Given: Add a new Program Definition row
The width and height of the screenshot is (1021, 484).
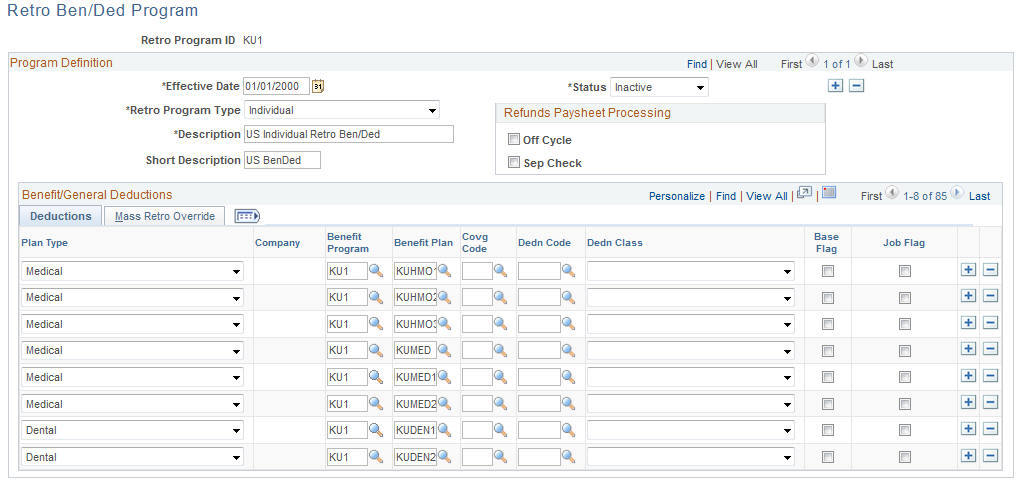Looking at the screenshot, I should (835, 86).
